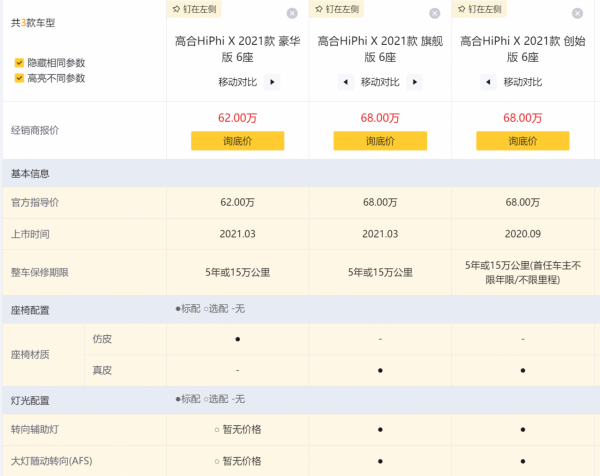Click the 整车保修期限 row label
This screenshot has width=600, height=476.
[40, 272]
